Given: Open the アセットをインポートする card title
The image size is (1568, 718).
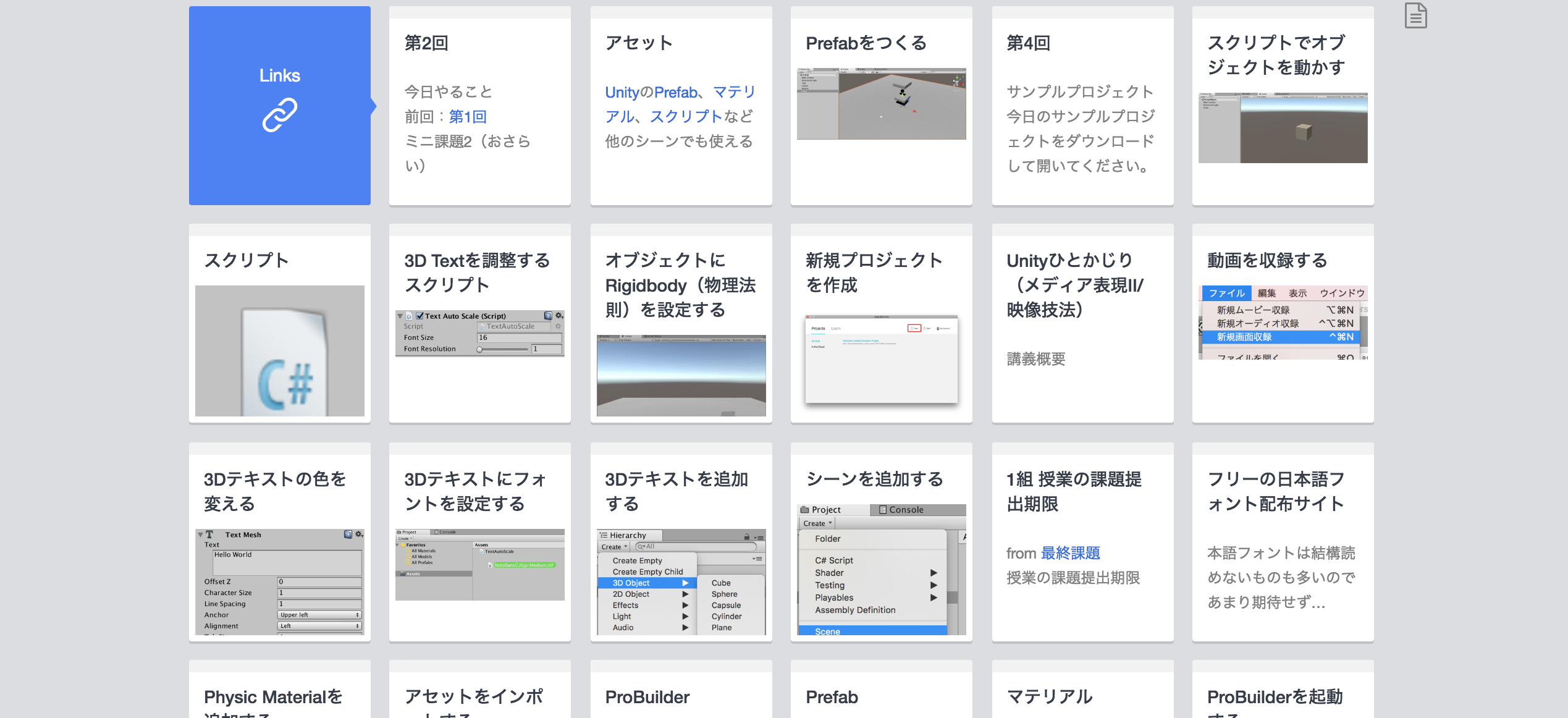Looking at the screenshot, I should pyautogui.click(x=474, y=704).
